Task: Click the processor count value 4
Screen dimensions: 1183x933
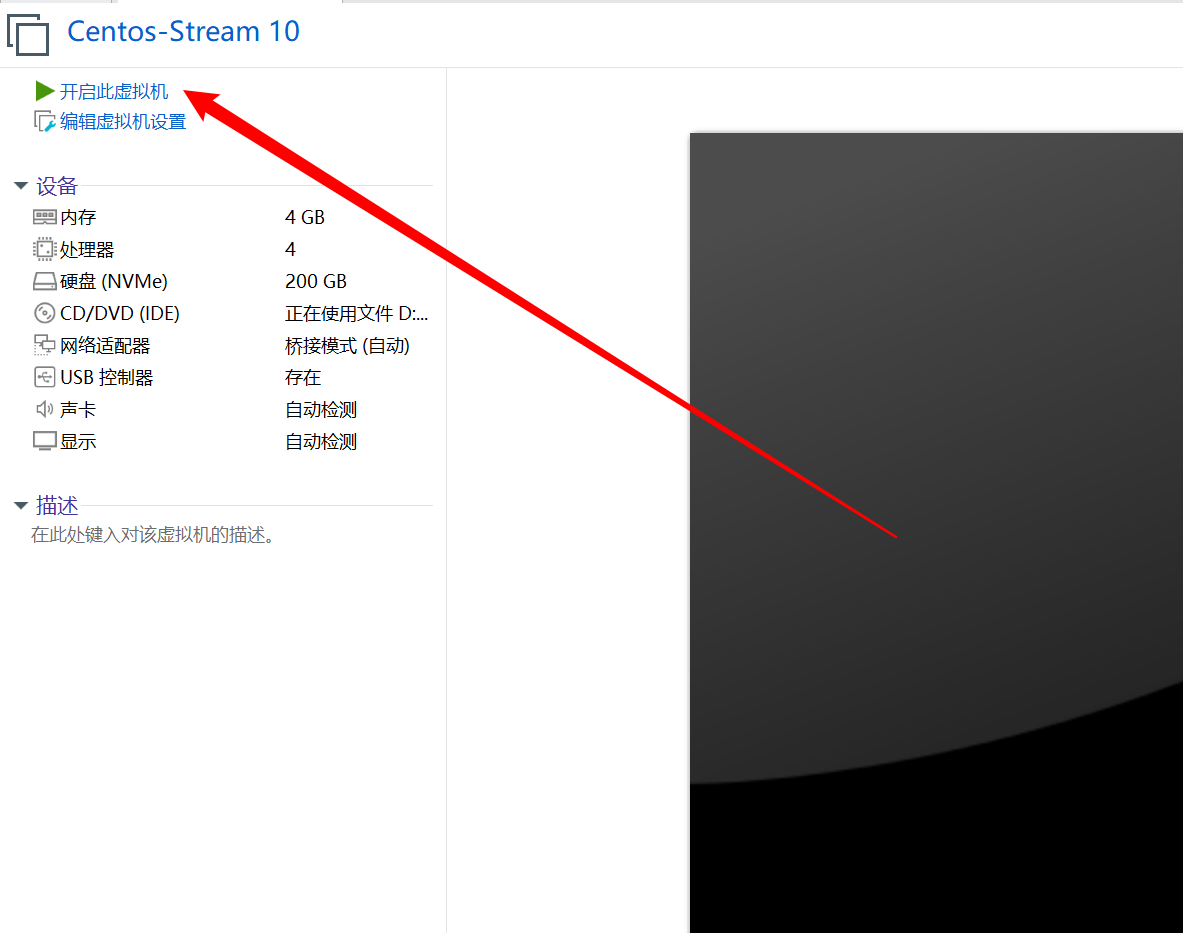Action: (x=290, y=249)
